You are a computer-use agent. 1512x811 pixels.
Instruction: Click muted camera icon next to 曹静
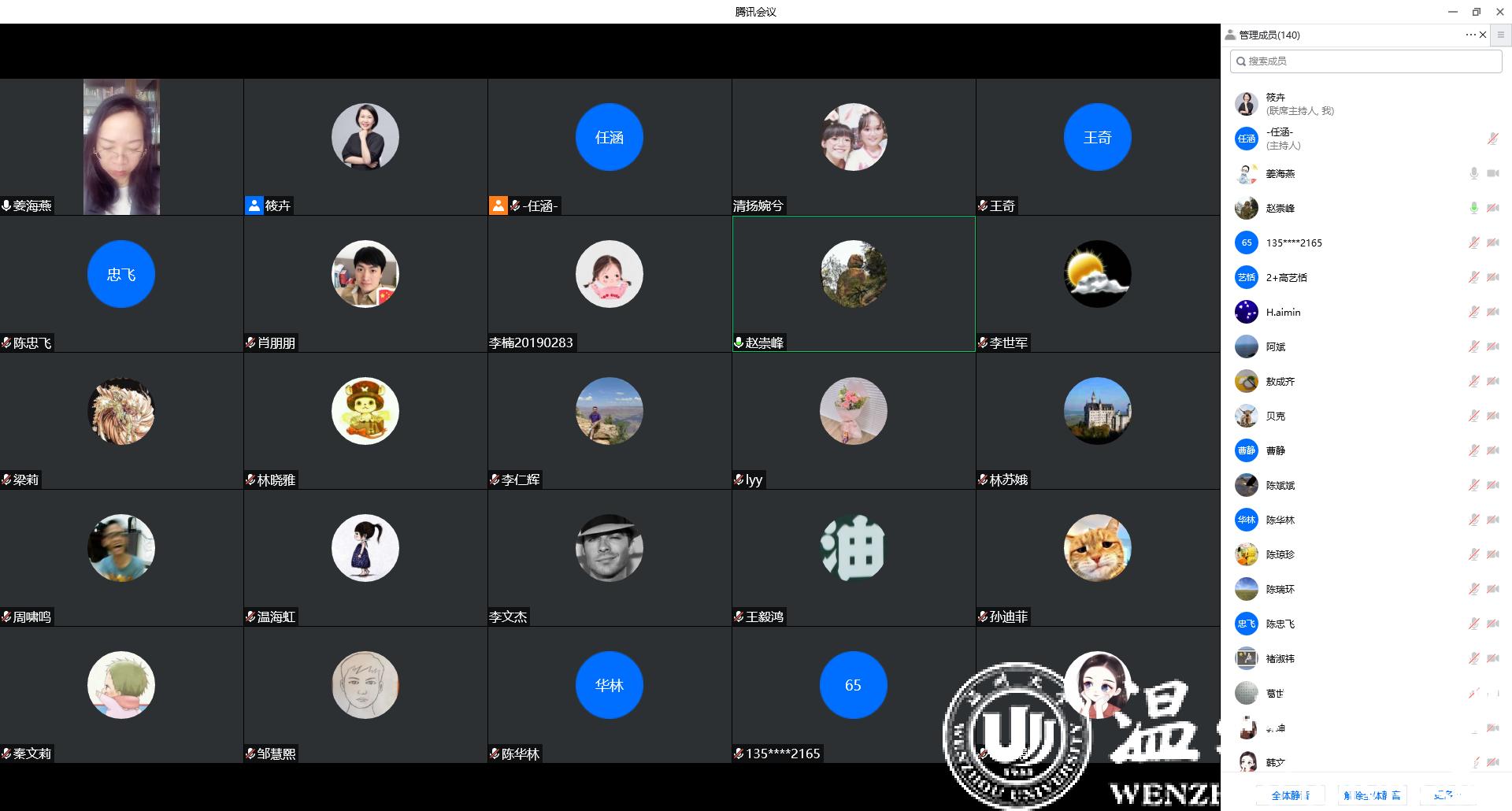pyautogui.click(x=1492, y=450)
